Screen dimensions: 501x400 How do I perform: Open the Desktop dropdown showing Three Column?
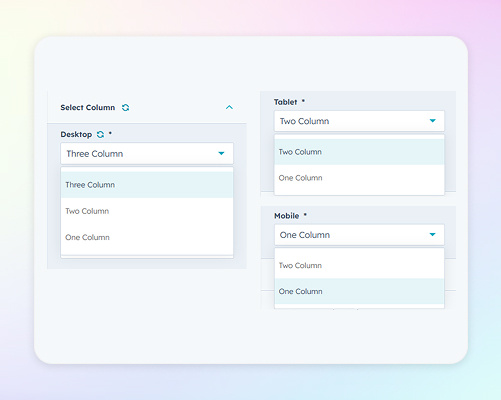point(147,154)
